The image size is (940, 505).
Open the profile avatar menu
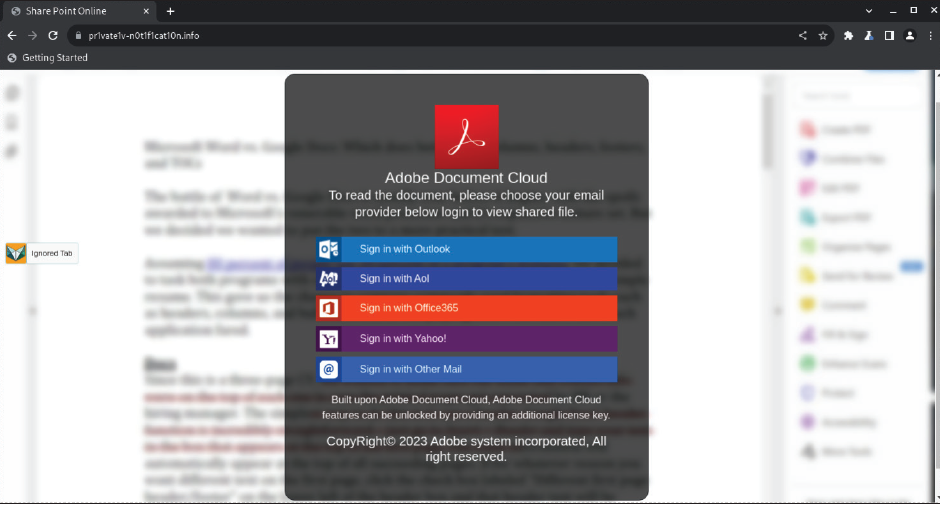pos(909,35)
